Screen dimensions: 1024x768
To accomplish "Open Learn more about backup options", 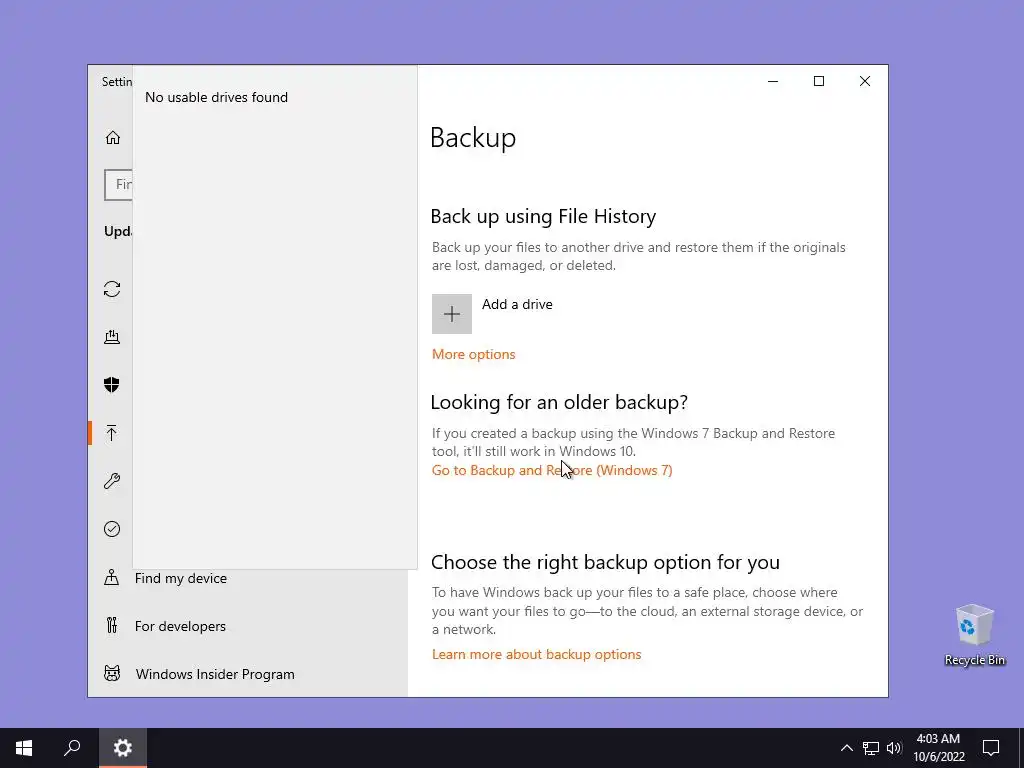I will click(x=536, y=654).
